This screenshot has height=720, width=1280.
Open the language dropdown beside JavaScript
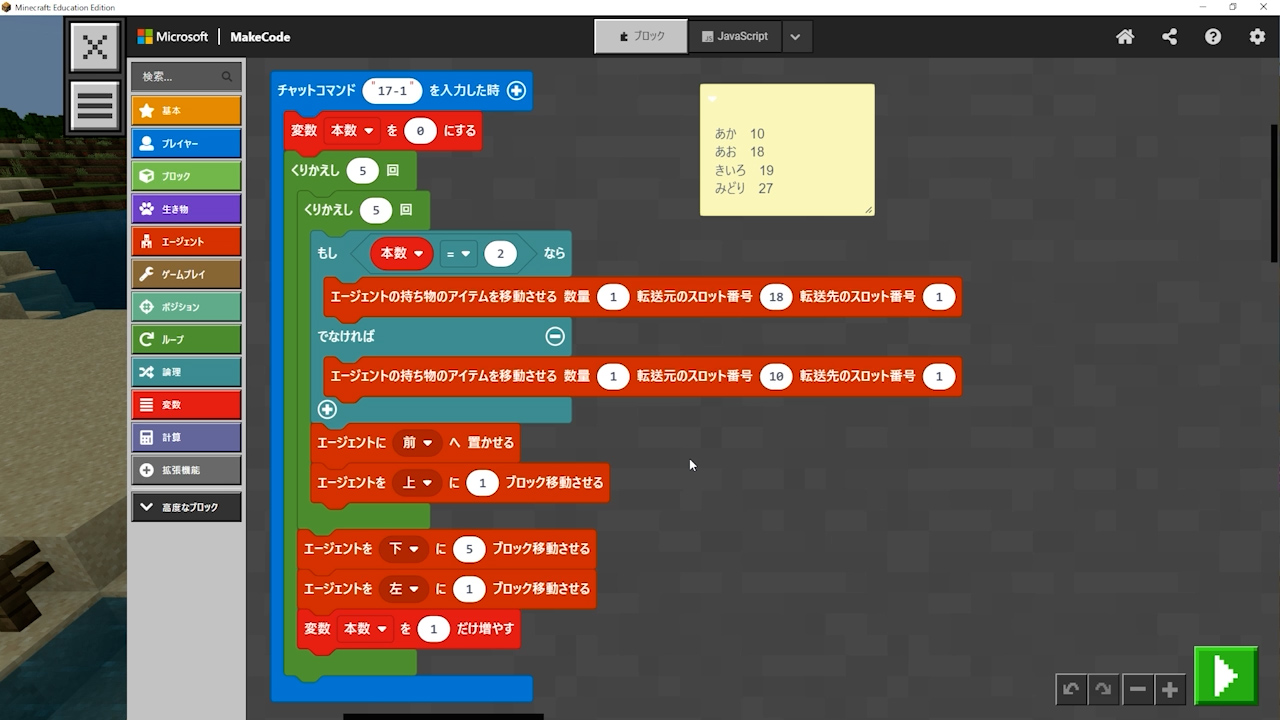click(795, 37)
